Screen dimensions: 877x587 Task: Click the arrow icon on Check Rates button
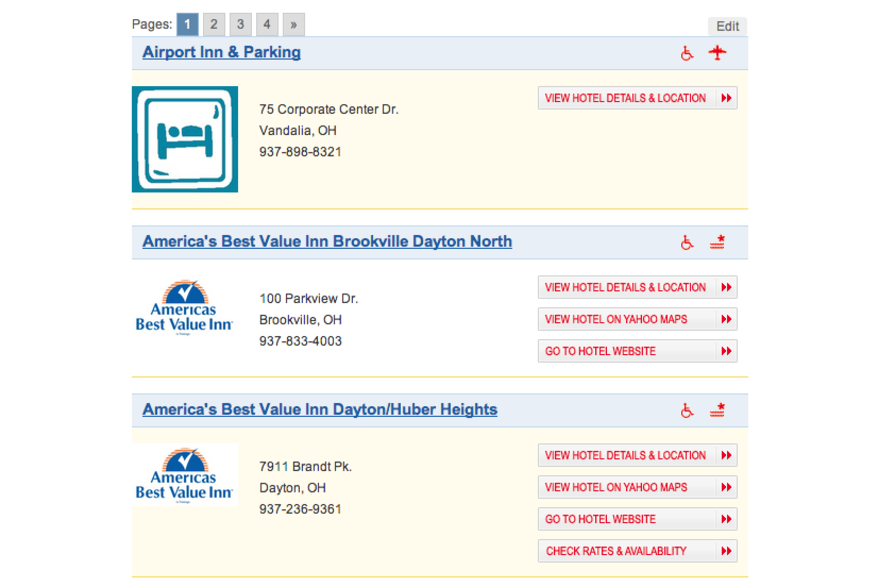point(725,551)
